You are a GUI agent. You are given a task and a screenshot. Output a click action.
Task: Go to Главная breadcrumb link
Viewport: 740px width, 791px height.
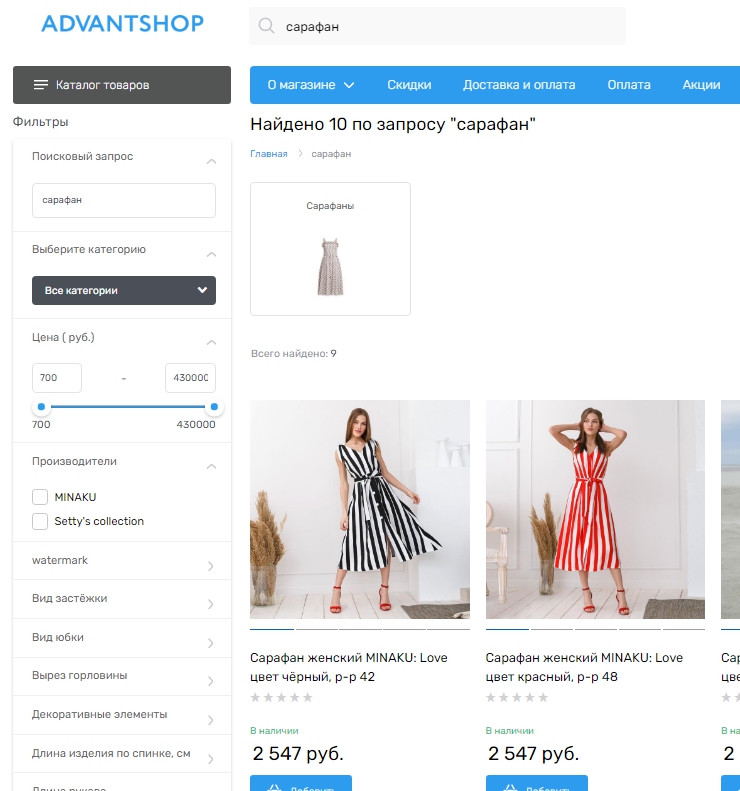point(269,154)
